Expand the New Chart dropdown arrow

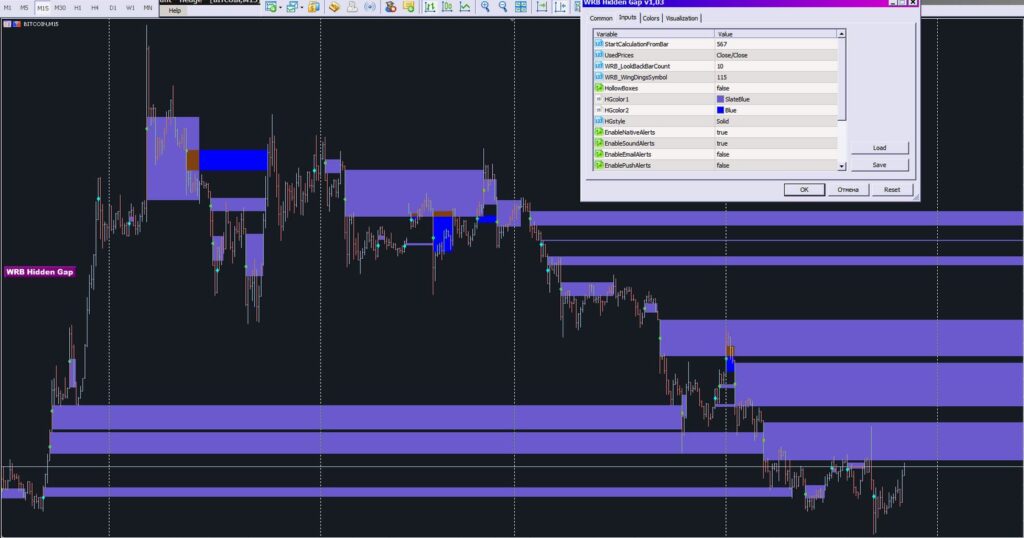(x=280, y=8)
